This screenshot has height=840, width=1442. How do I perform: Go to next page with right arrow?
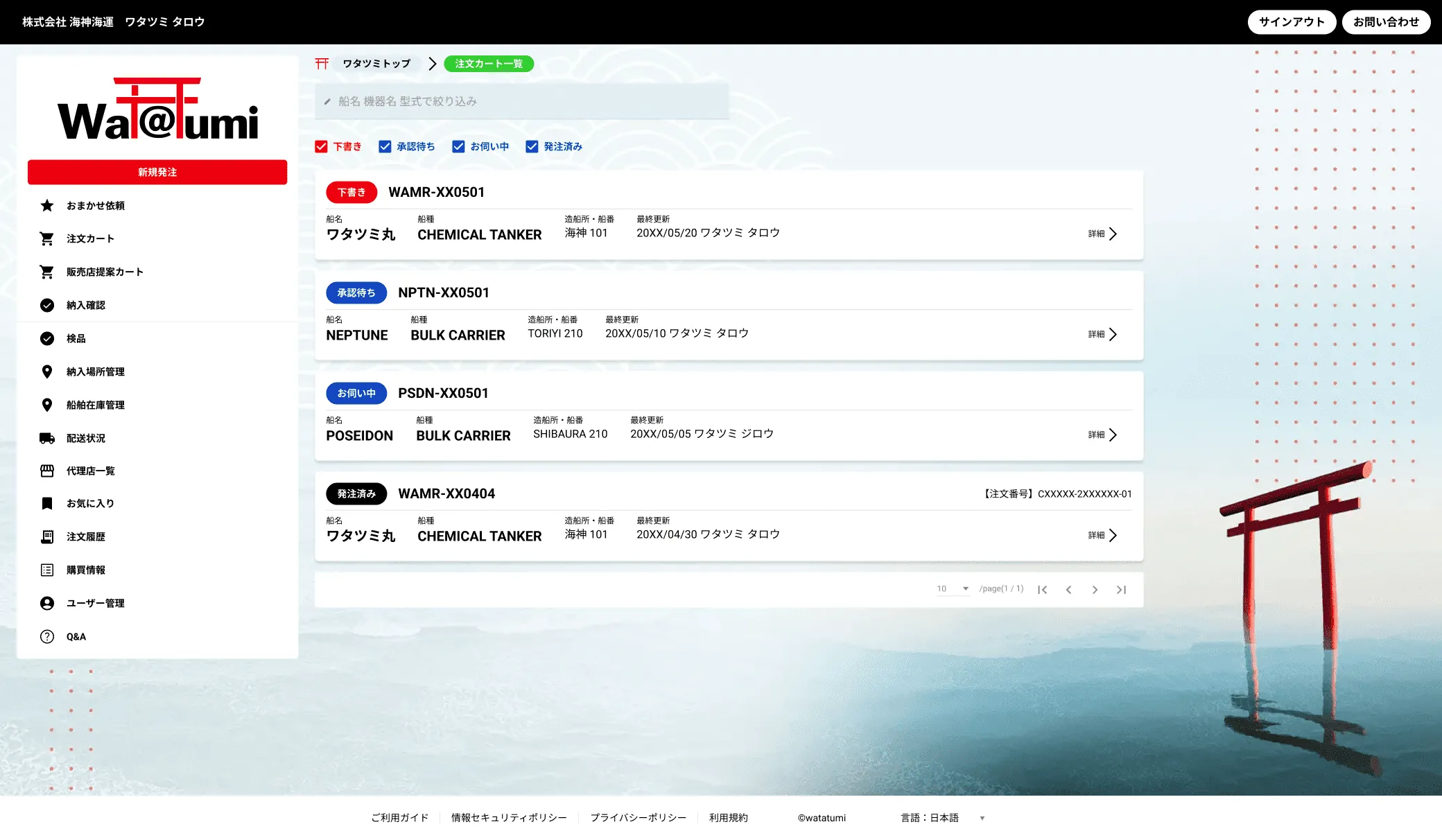(1095, 589)
